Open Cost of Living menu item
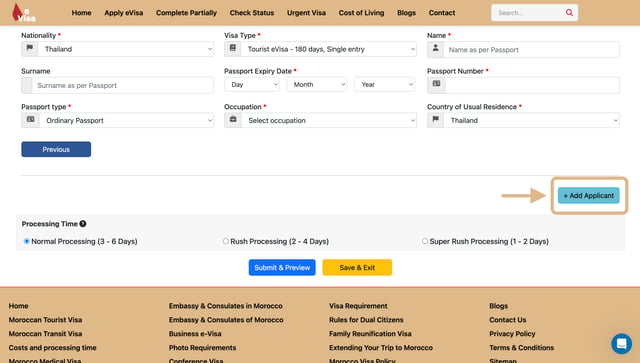Viewport: 640px width, 363px height. pyautogui.click(x=362, y=13)
